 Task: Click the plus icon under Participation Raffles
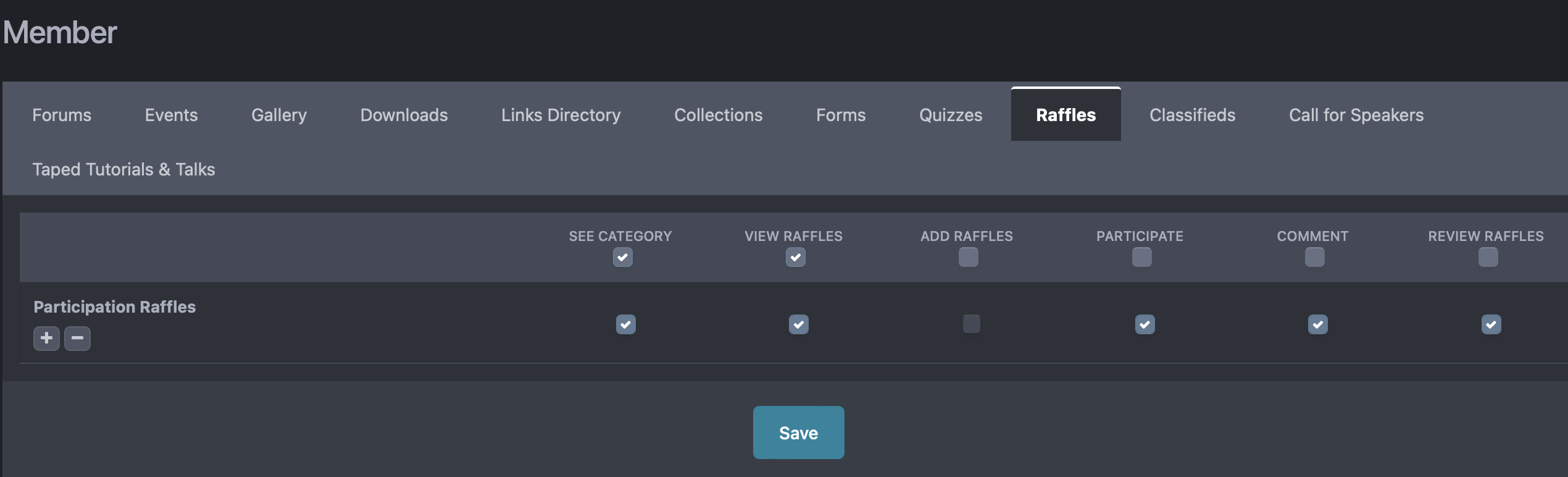click(46, 338)
